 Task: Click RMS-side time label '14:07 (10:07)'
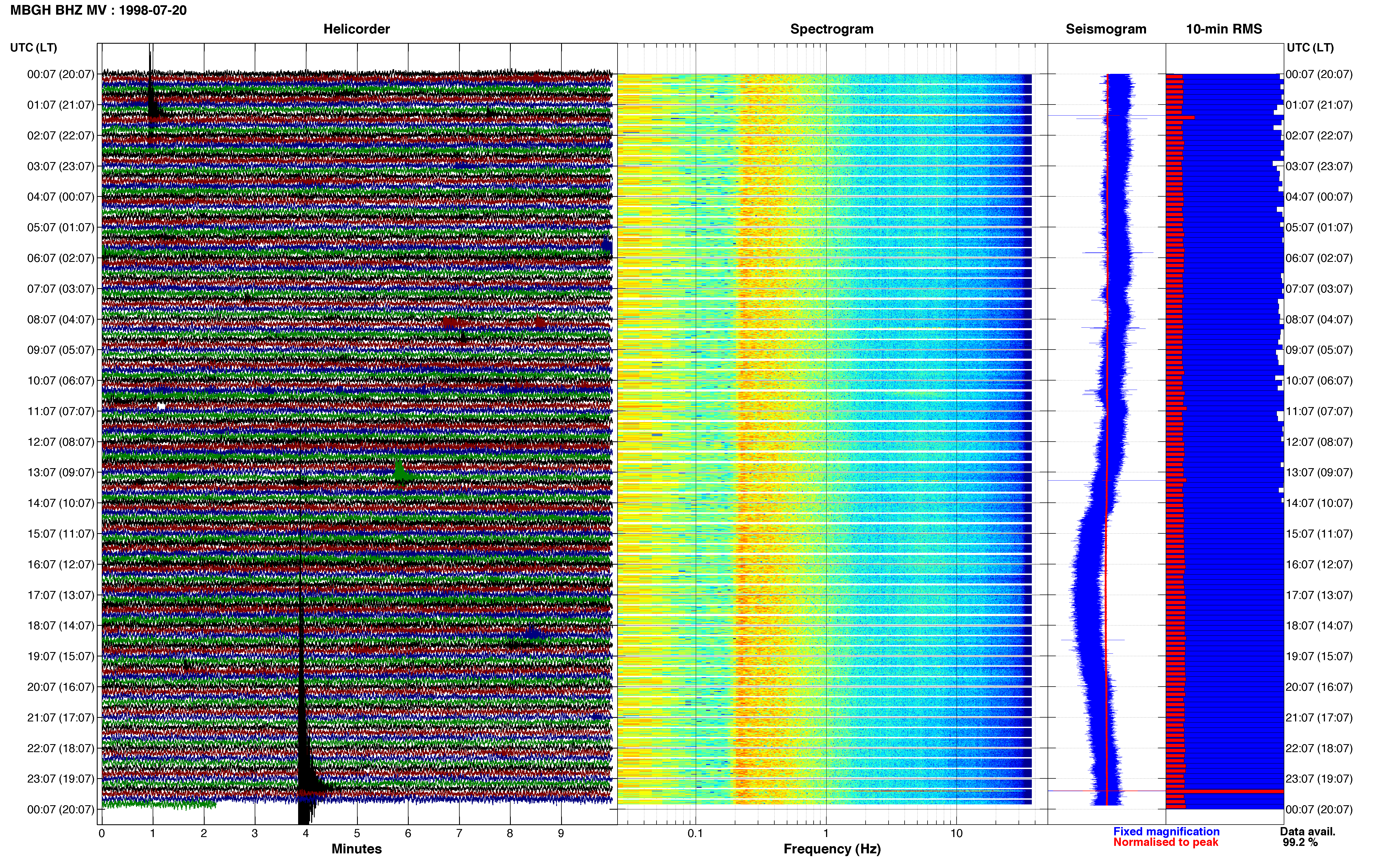tap(1319, 504)
